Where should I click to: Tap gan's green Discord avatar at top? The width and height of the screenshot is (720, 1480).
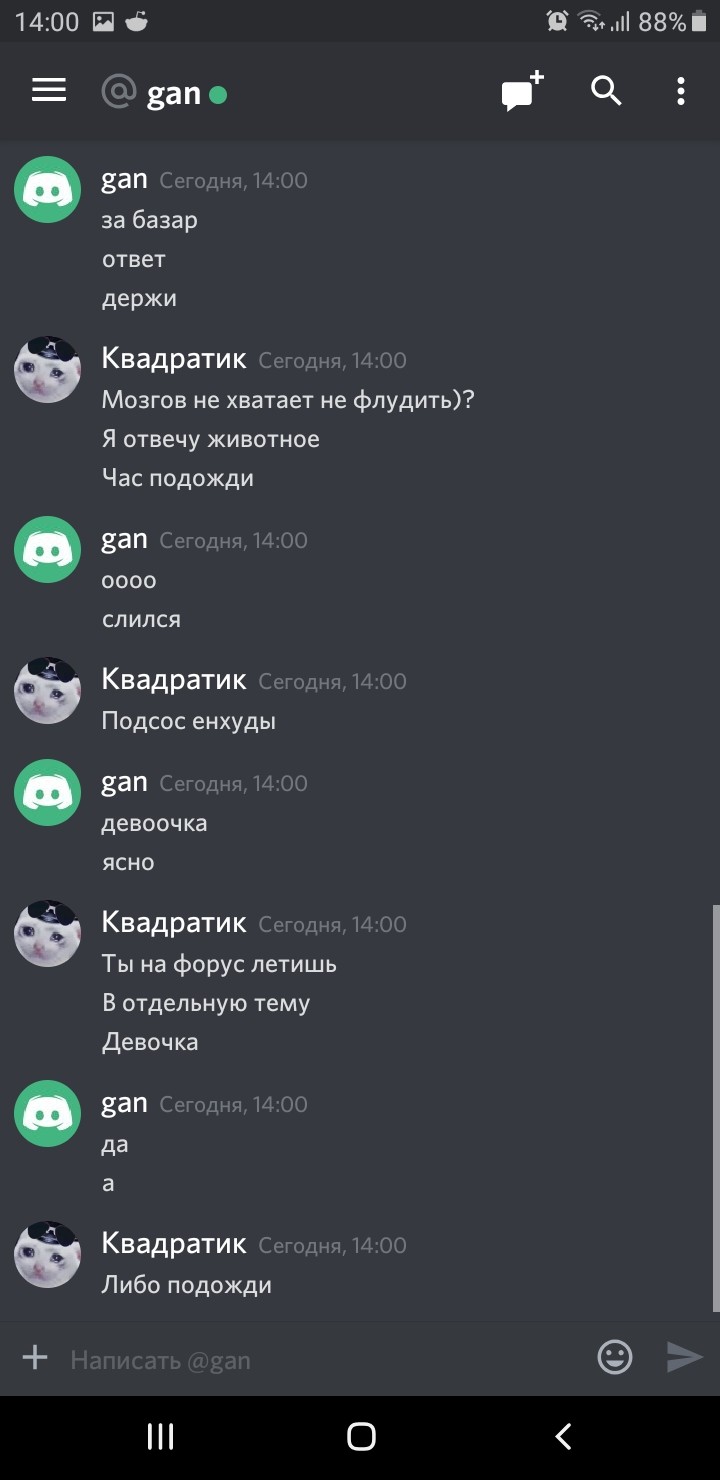[x=47, y=189]
